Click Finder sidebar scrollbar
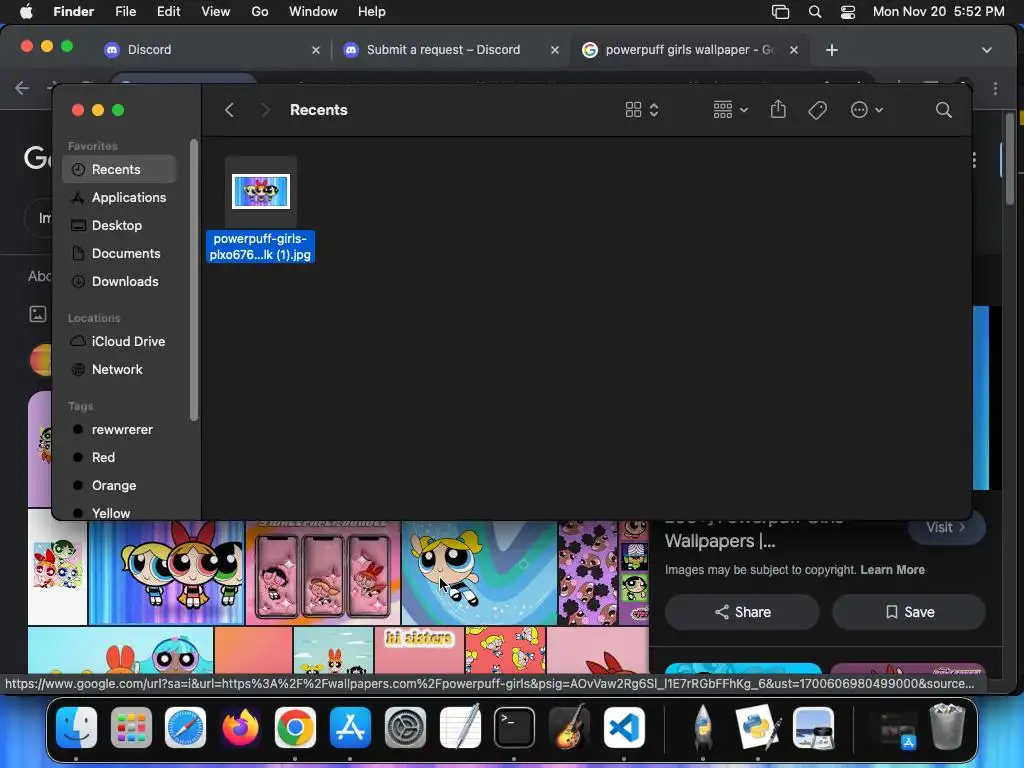Screen dimensions: 1024x768 click(x=193, y=280)
